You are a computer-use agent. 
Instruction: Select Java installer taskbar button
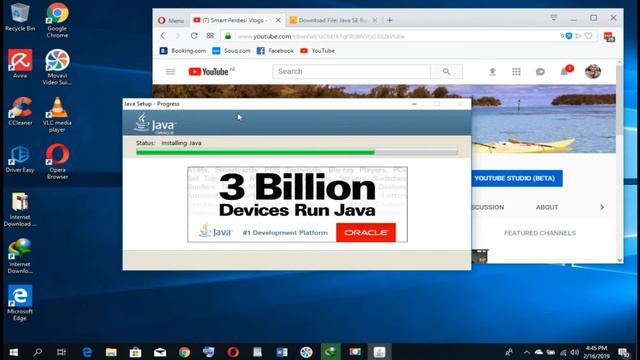[379, 352]
